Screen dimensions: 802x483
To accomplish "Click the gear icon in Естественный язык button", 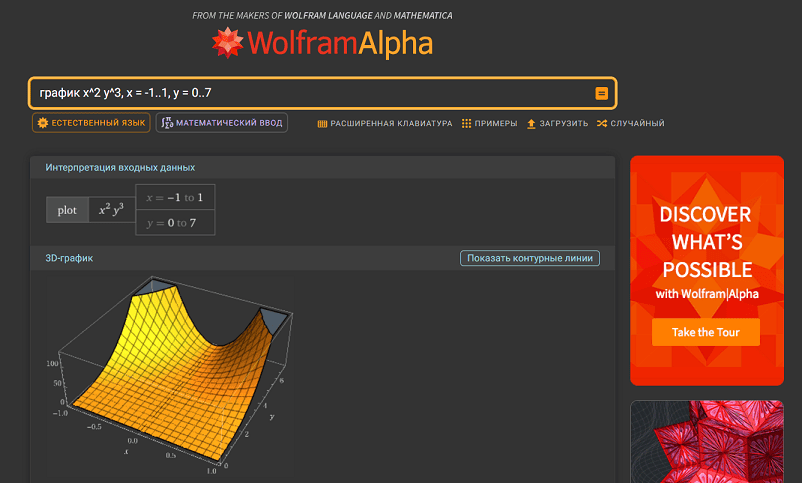I will [43, 123].
